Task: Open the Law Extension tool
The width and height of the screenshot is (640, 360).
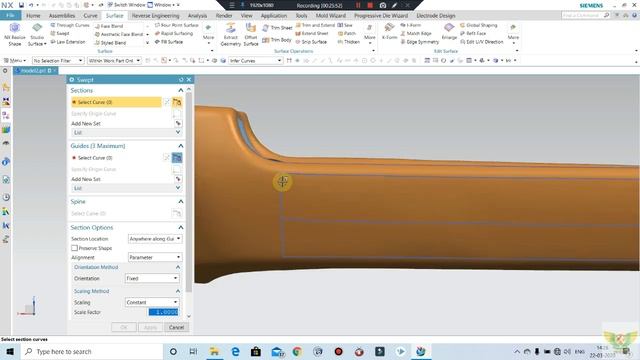Action: click(68, 42)
